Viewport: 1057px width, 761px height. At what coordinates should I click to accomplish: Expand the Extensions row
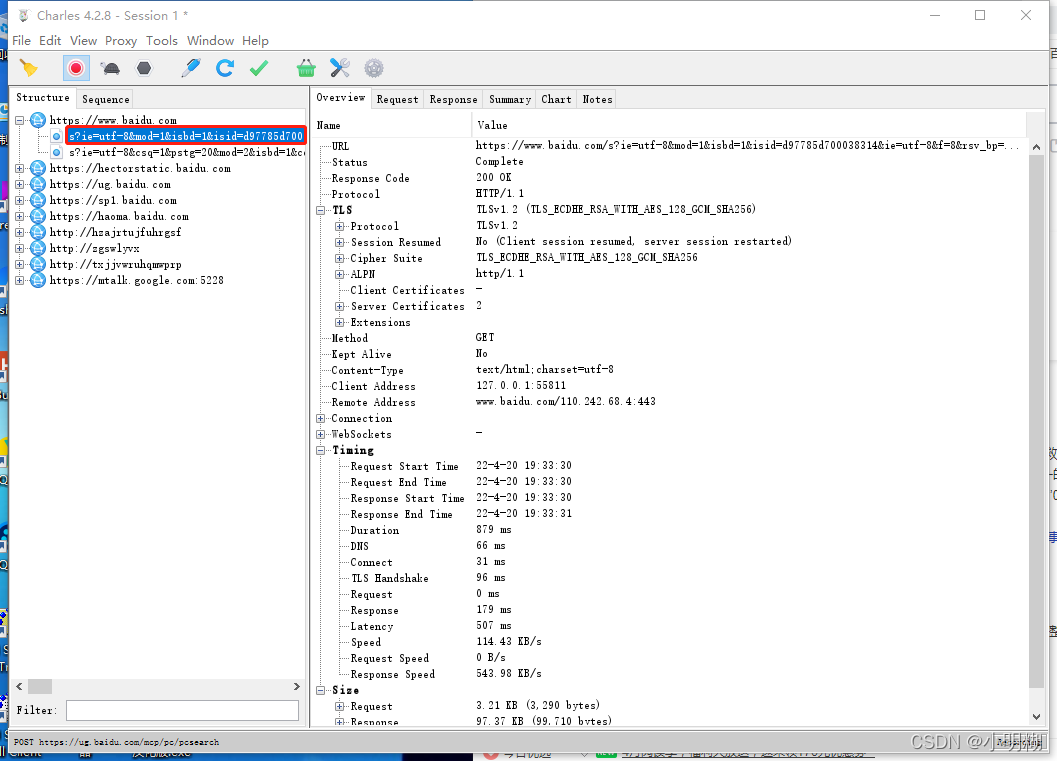click(x=340, y=323)
